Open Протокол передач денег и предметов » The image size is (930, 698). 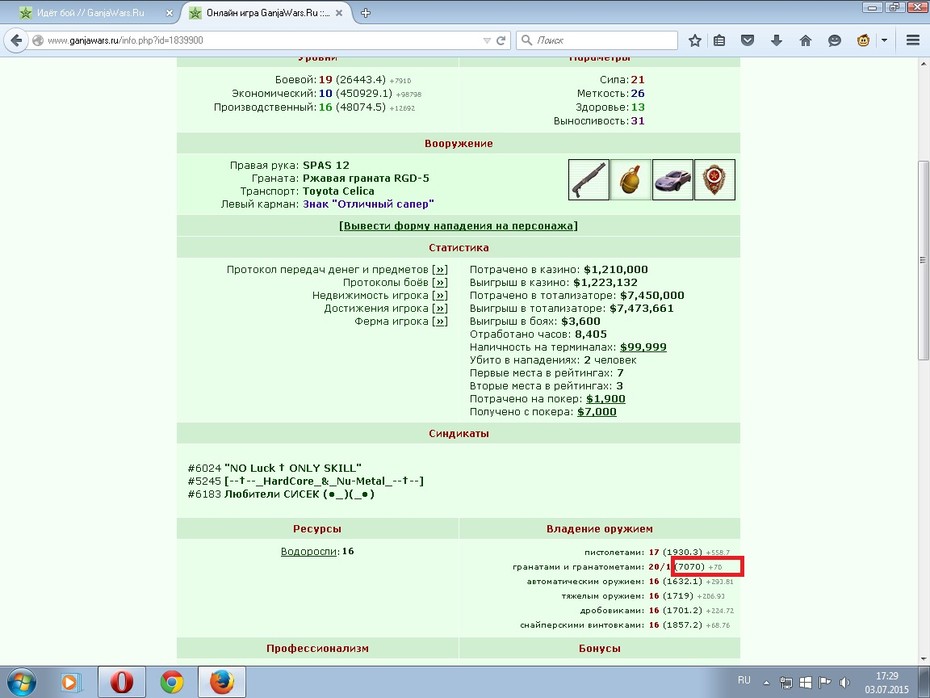tap(439, 270)
